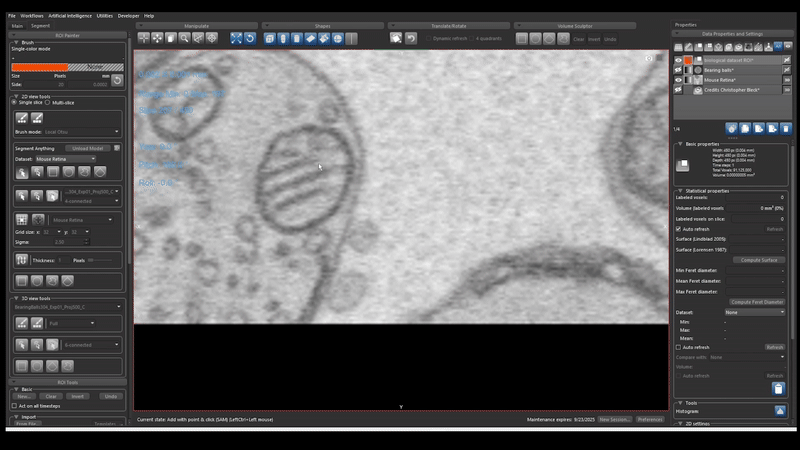Click the sphere shape icon
Image resolution: width=800 pixels, height=450 pixels.
pos(338,38)
